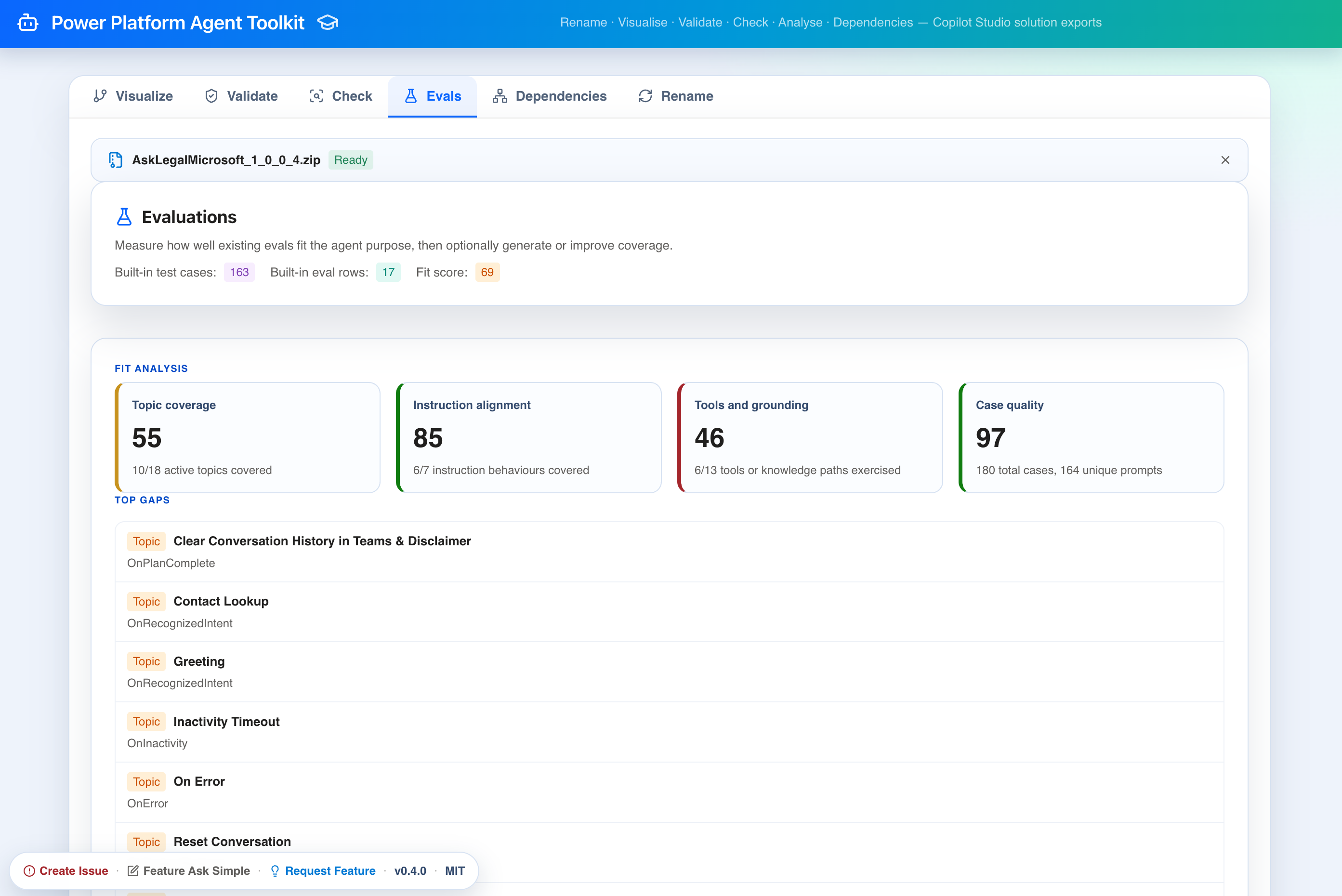Click the Dependencies network icon
1342x896 pixels.
point(500,96)
